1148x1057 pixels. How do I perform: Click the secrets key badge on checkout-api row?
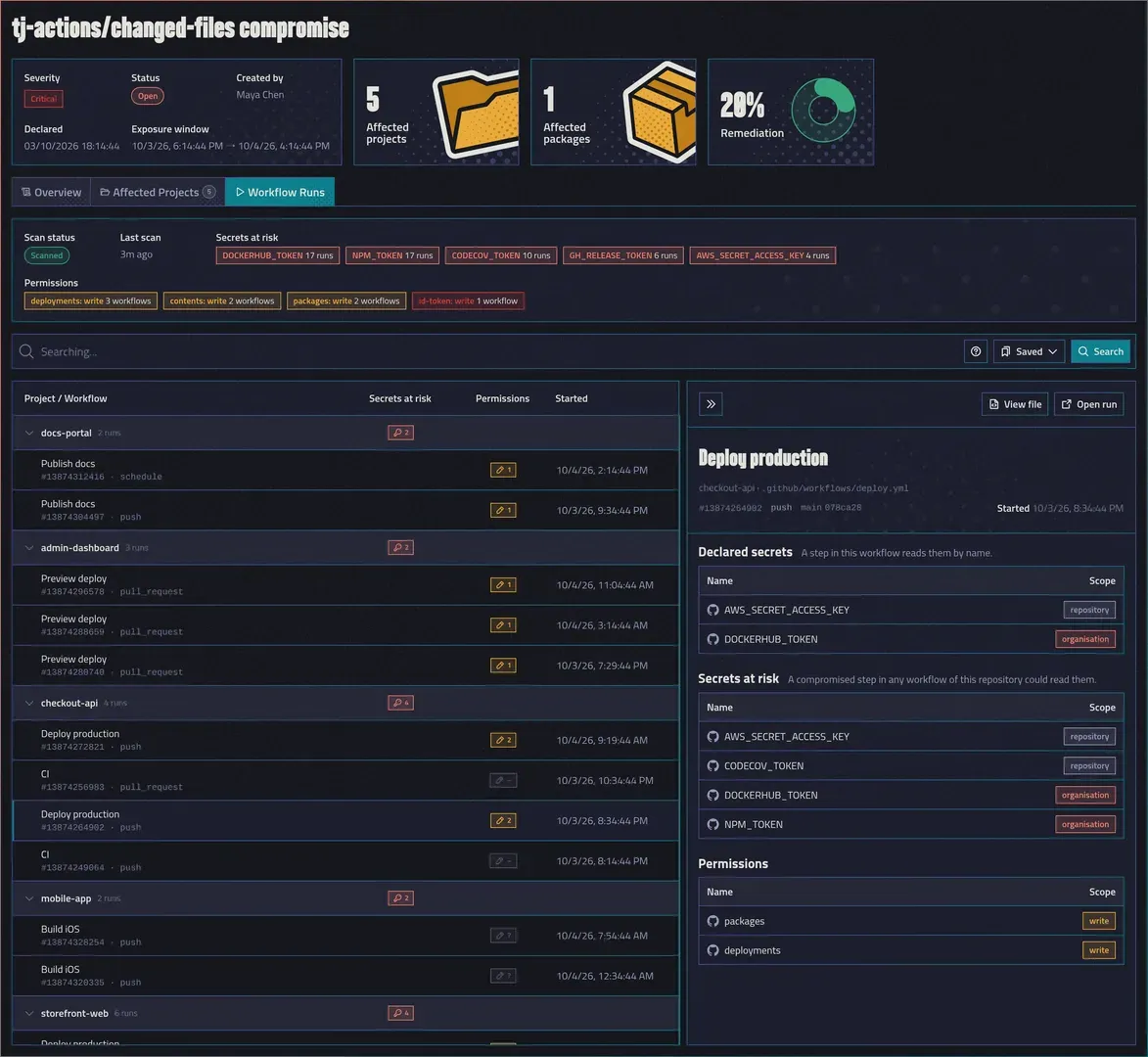(x=400, y=703)
